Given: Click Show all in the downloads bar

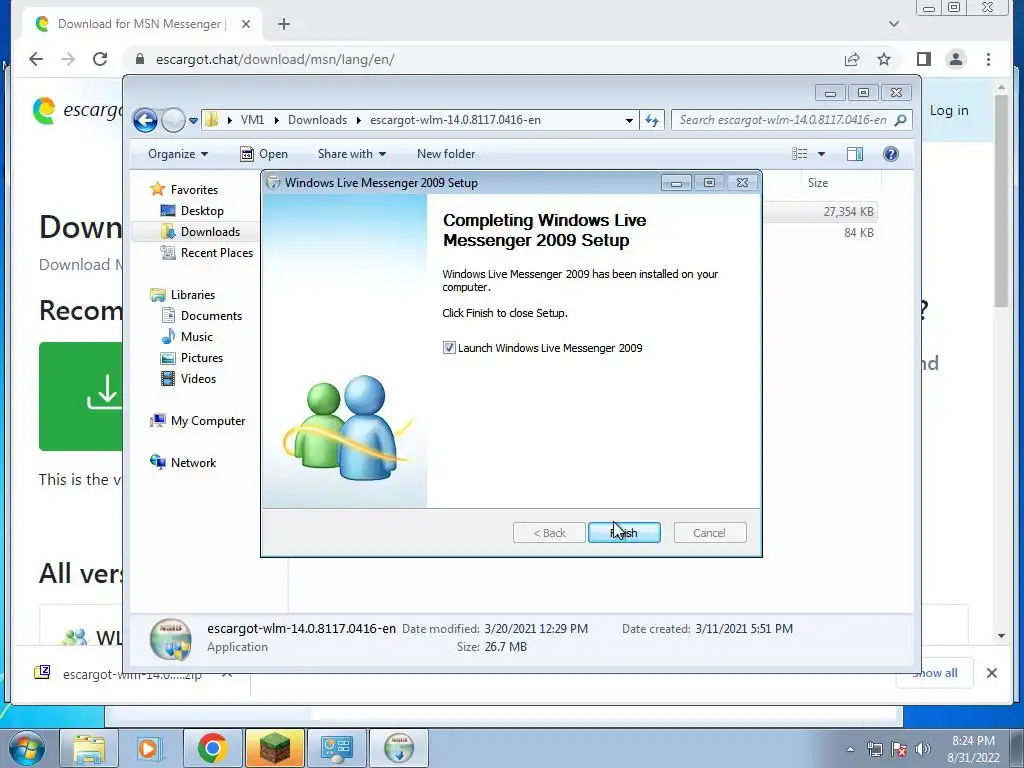Looking at the screenshot, I should click(x=935, y=673).
